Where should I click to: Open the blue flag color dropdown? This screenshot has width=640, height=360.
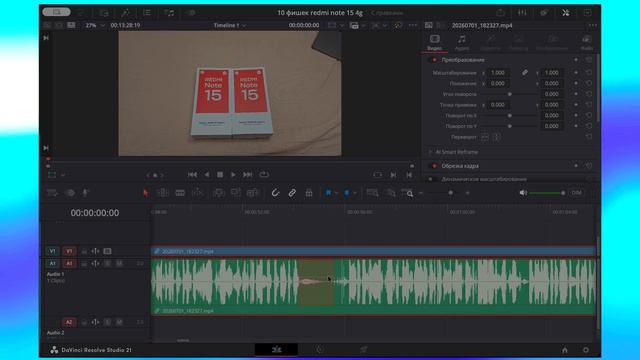[x=336, y=193]
